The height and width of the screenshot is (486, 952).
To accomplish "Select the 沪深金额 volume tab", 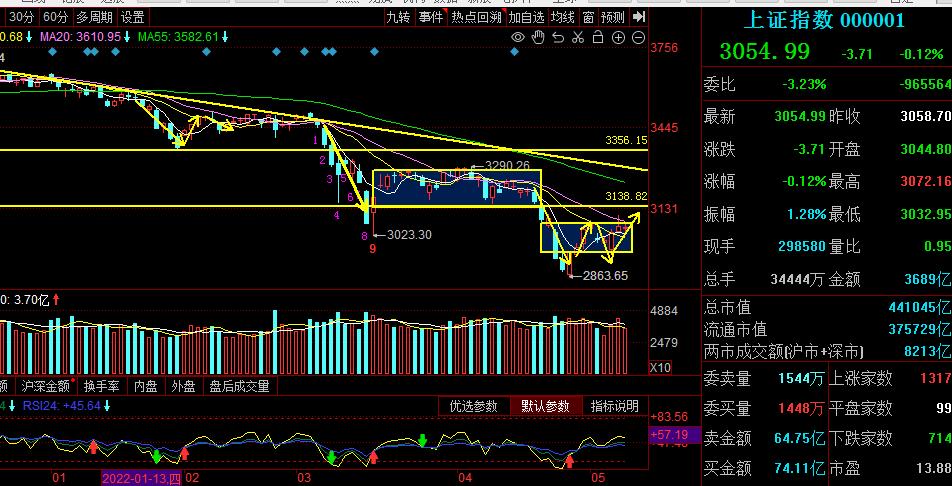I will [x=46, y=386].
